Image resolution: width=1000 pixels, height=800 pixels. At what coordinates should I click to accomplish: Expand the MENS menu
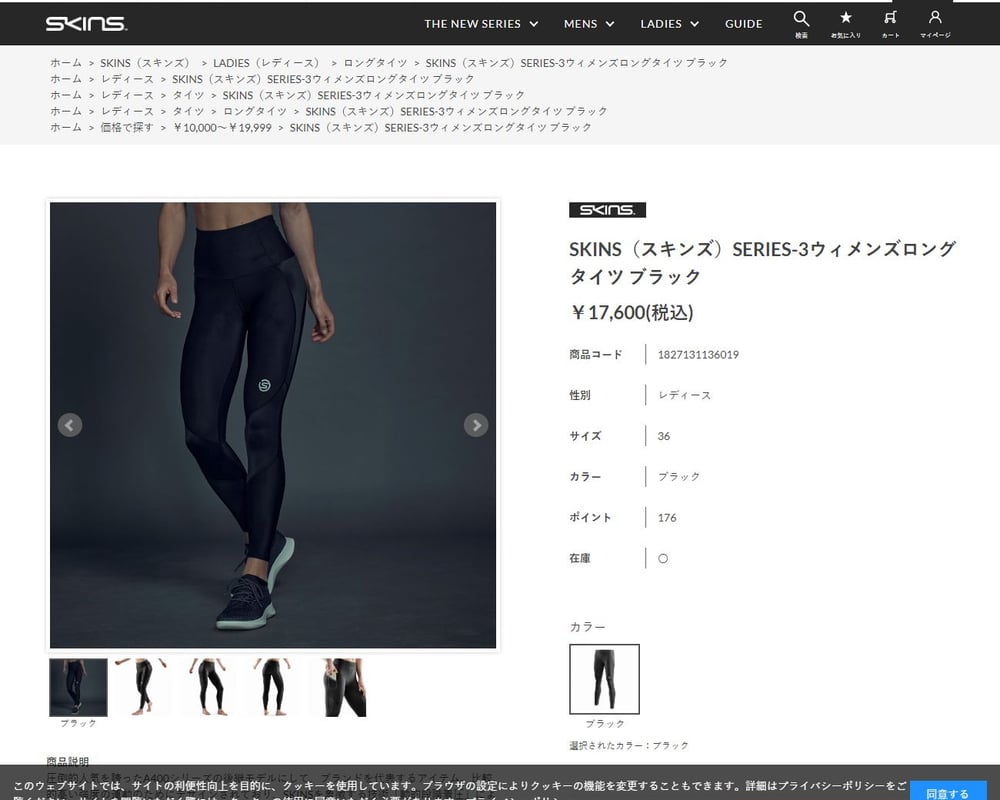pos(589,24)
